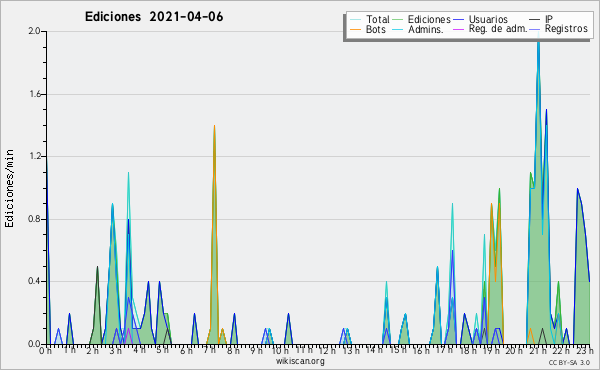Viewport: 600px width, 370px height.
Task: Select the Ediciones legend label
Action: pos(429,19)
